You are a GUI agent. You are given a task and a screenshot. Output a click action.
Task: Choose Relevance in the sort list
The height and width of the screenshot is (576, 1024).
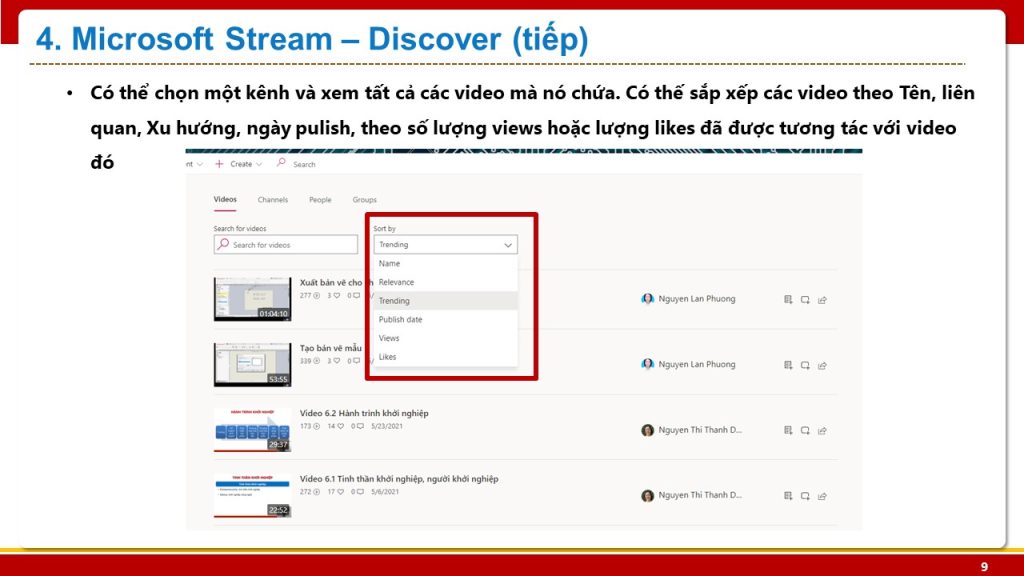[x=445, y=282]
